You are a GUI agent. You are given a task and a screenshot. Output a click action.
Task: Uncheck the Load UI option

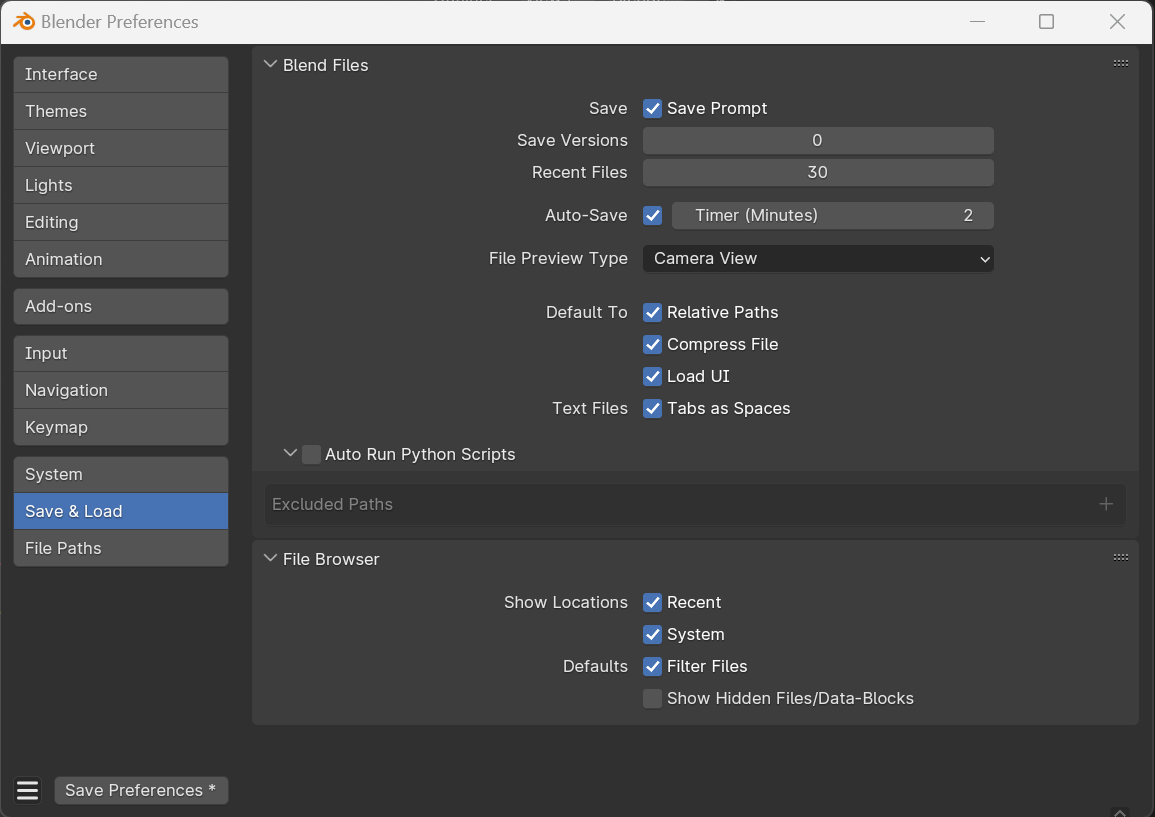[x=652, y=376]
